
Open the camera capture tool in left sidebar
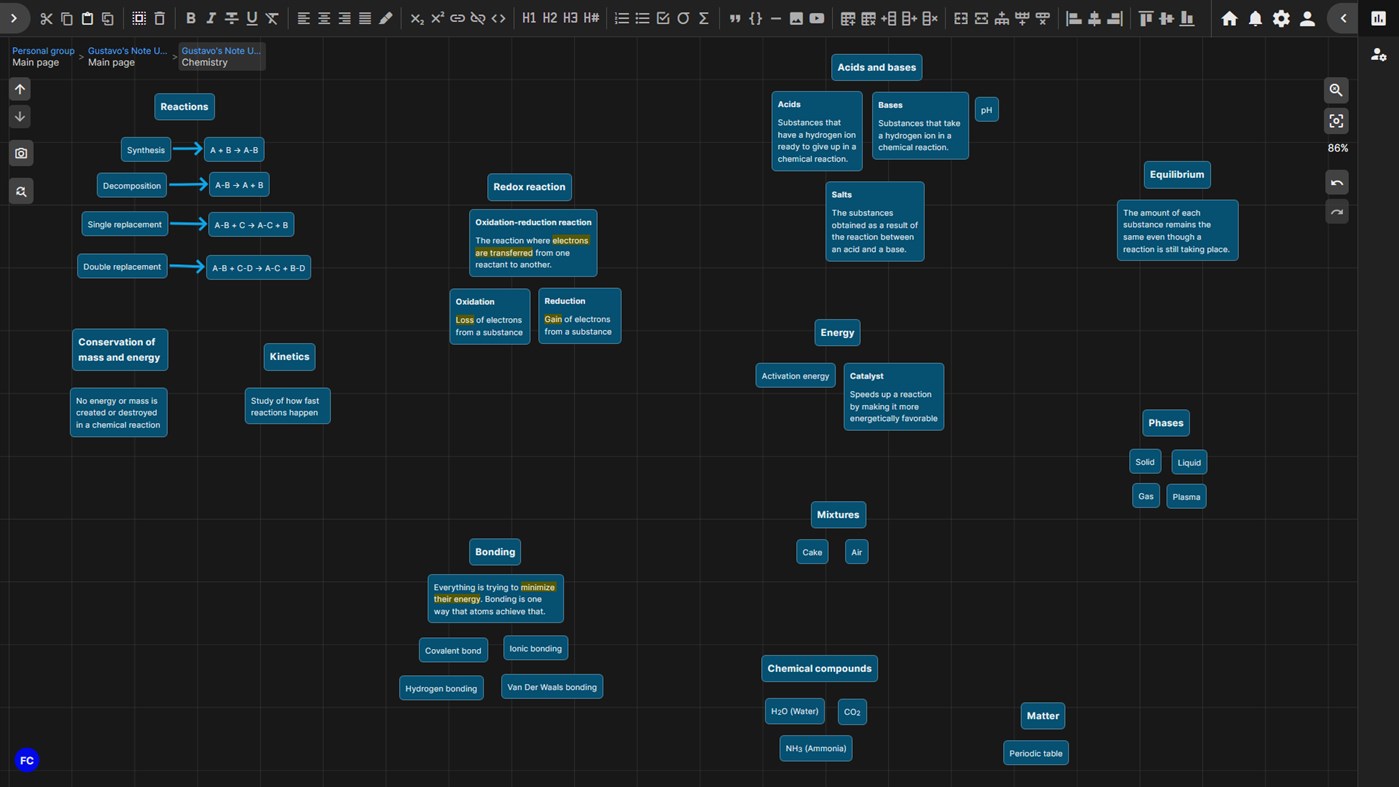click(20, 152)
